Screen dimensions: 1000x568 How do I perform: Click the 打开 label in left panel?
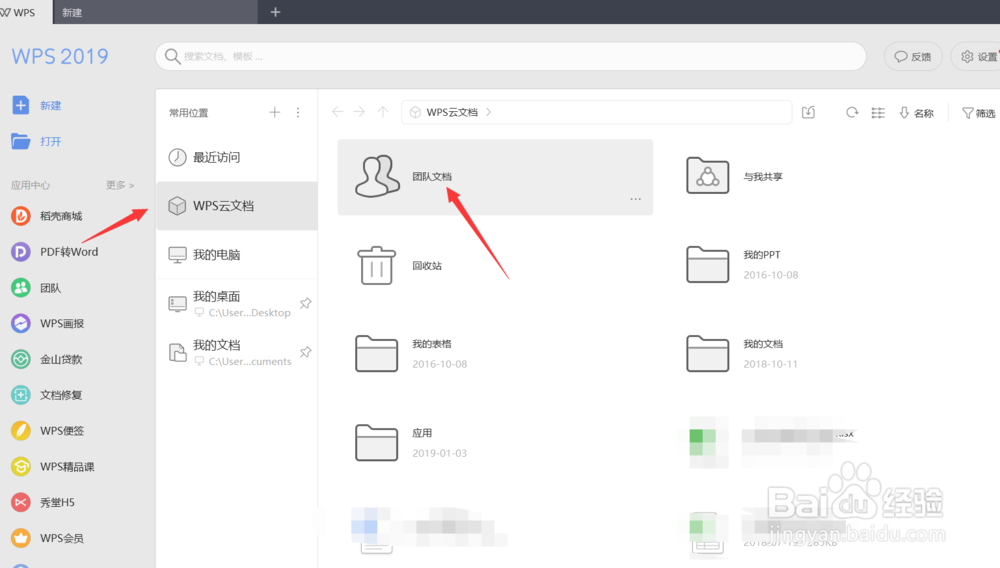[50, 142]
